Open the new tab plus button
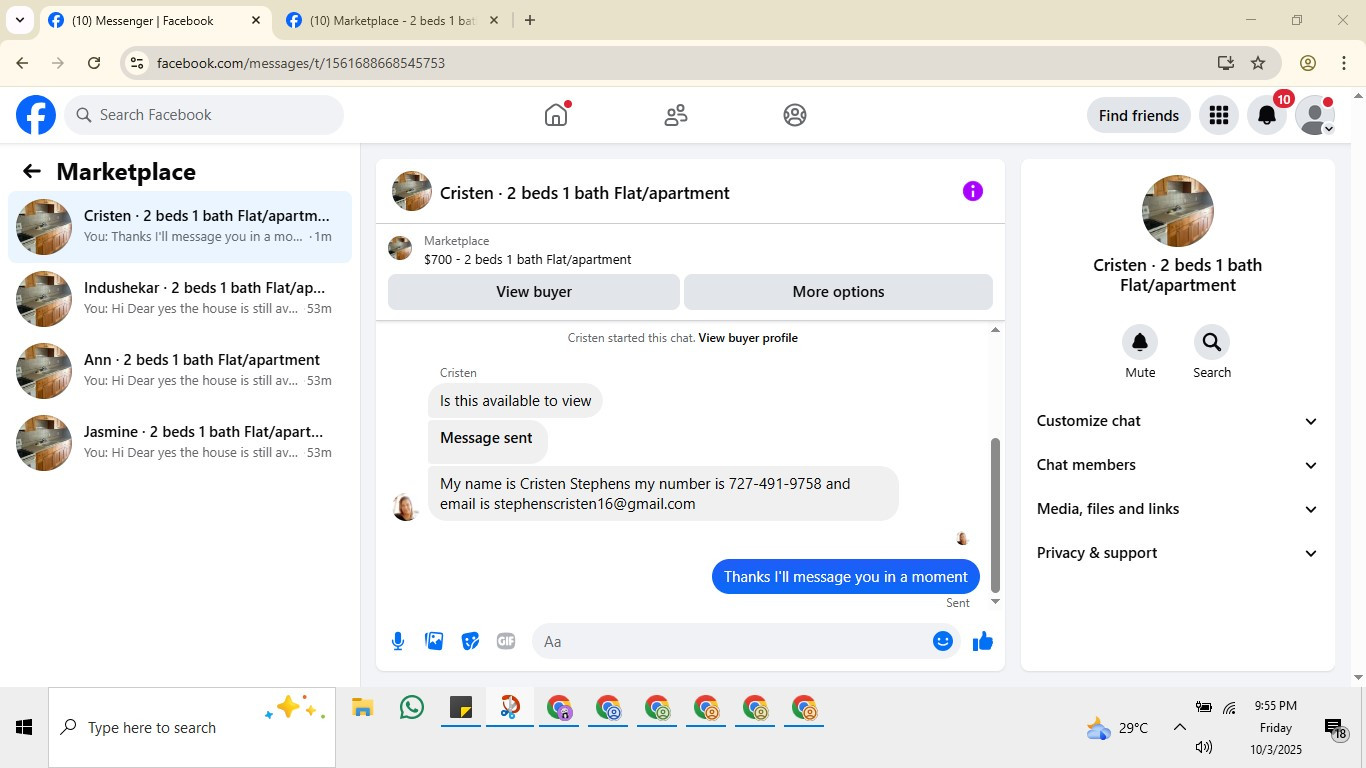The height and width of the screenshot is (768, 1366). coord(530,20)
